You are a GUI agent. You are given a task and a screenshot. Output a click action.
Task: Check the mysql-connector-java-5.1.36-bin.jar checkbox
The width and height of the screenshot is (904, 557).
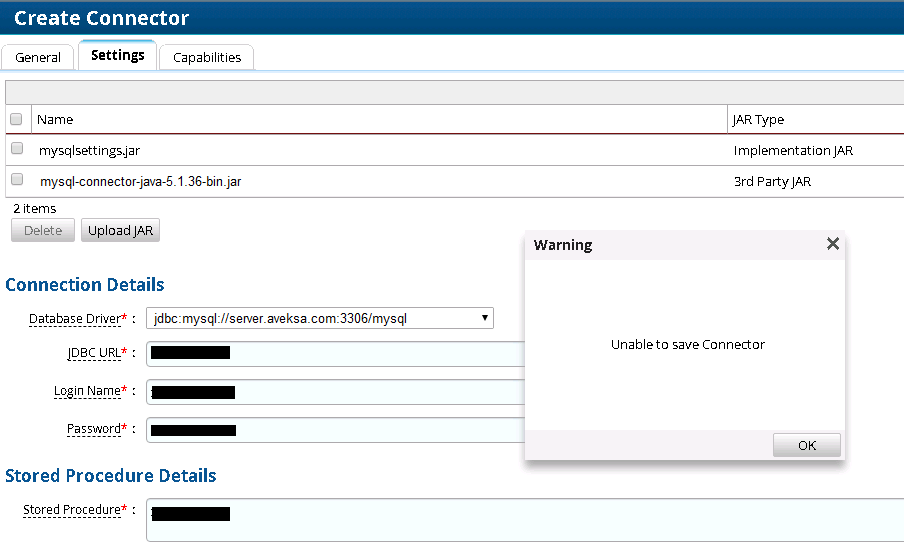coord(17,180)
